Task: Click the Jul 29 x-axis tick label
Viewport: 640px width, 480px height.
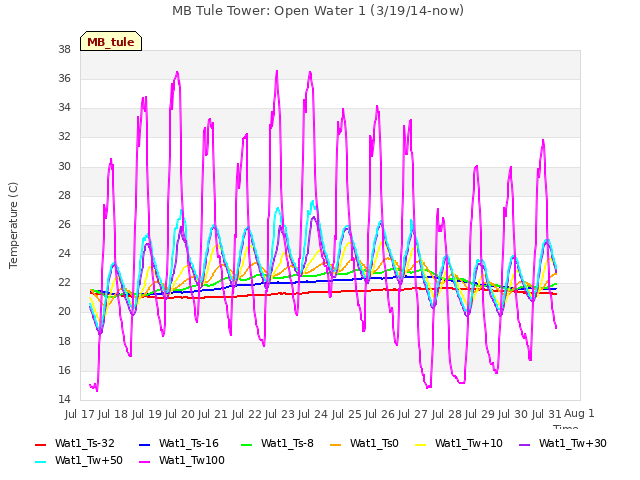Action: pos(480,414)
